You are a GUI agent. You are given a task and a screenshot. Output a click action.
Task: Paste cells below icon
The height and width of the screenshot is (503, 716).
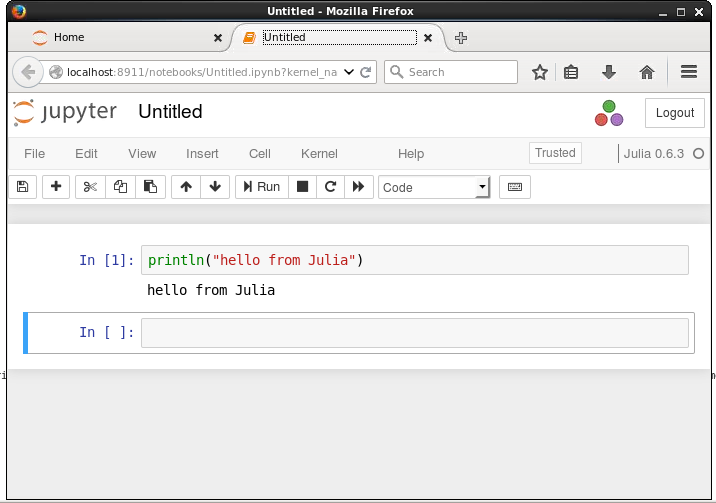(150, 187)
